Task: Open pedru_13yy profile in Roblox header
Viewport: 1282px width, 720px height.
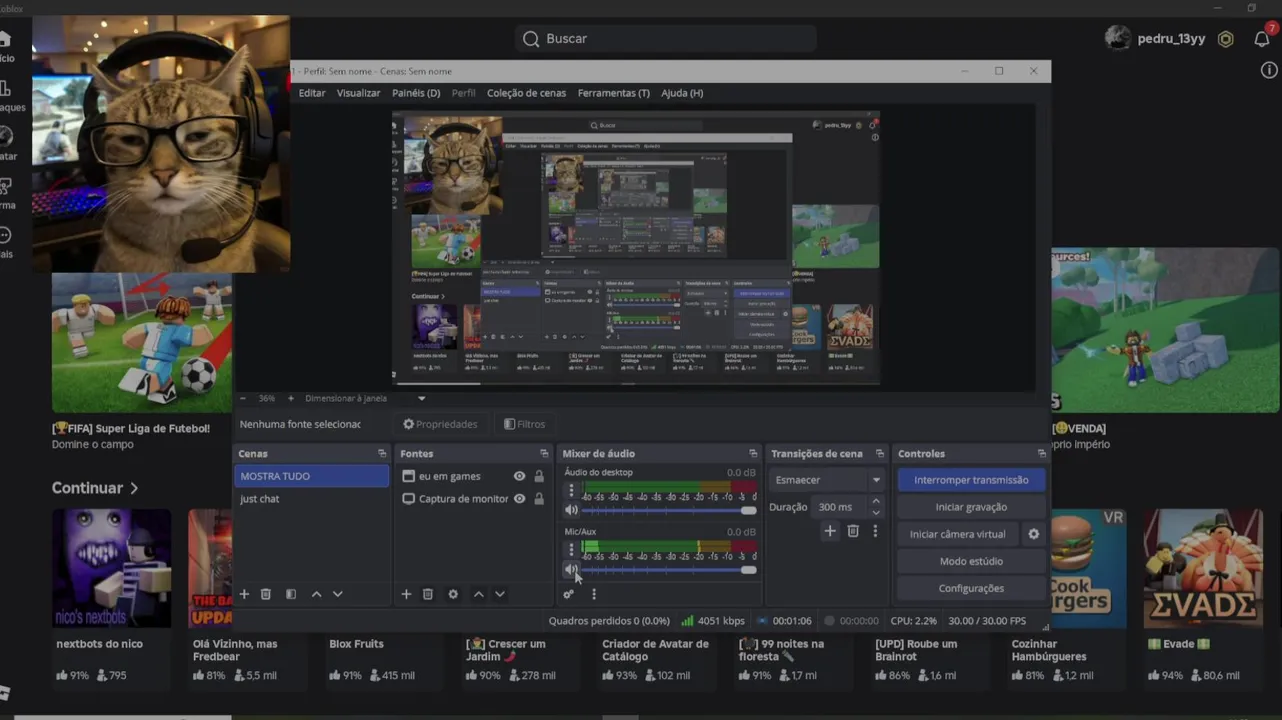Action: coord(1155,38)
